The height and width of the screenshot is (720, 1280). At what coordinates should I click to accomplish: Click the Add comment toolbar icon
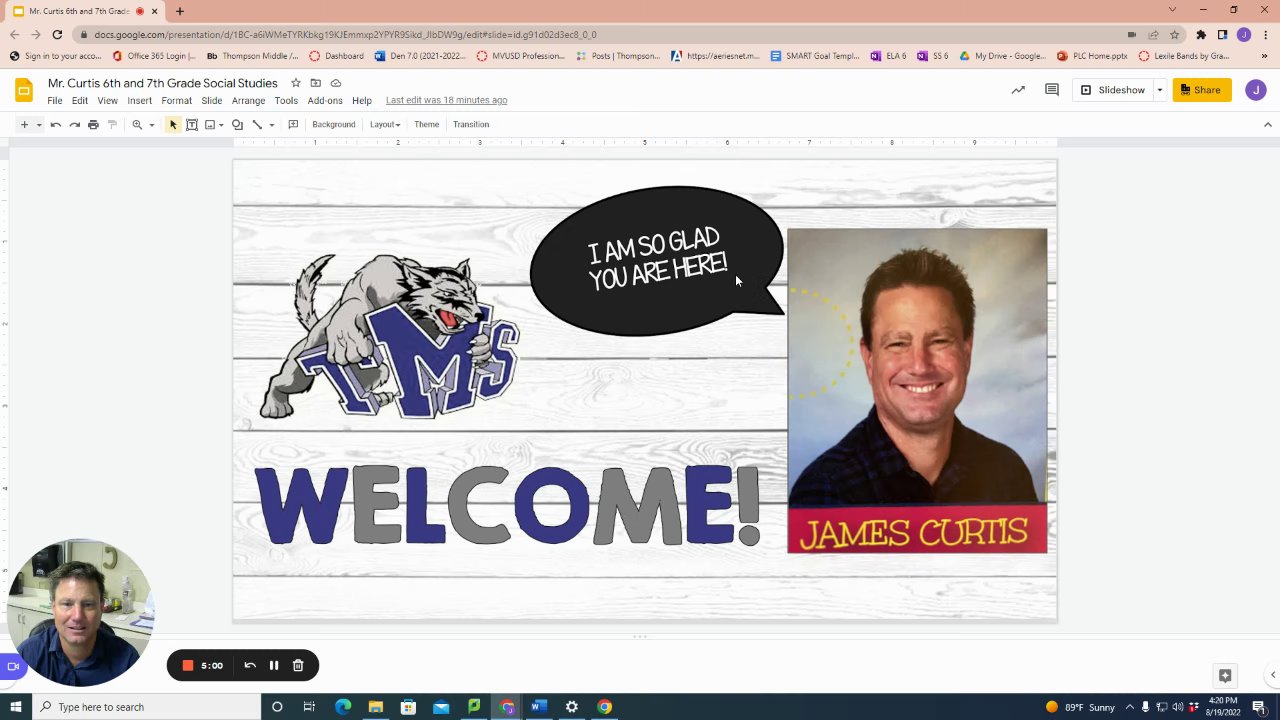click(x=293, y=125)
